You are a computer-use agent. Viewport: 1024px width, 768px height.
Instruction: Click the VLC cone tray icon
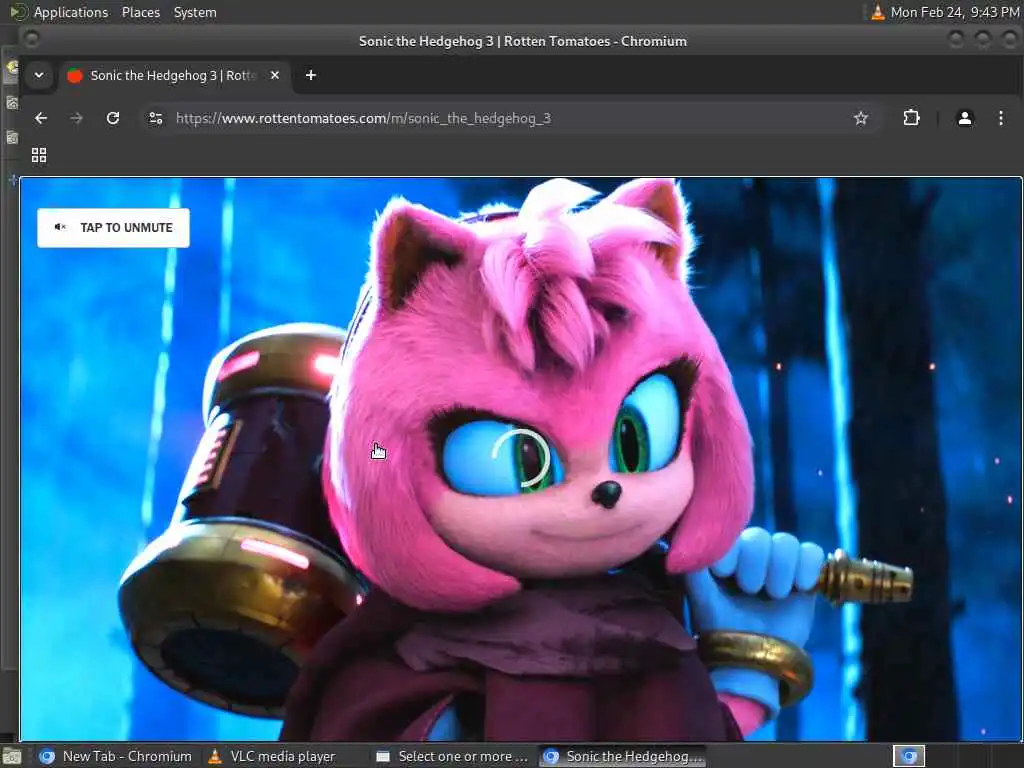pyautogui.click(x=878, y=12)
